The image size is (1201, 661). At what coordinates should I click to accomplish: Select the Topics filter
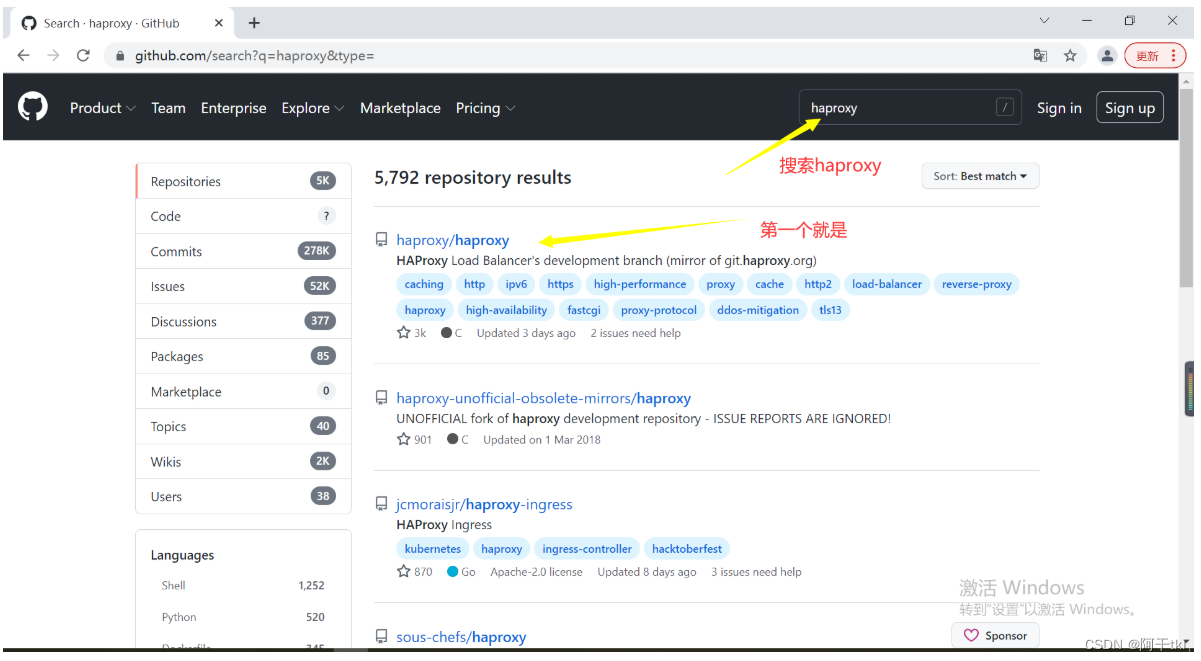tap(244, 426)
